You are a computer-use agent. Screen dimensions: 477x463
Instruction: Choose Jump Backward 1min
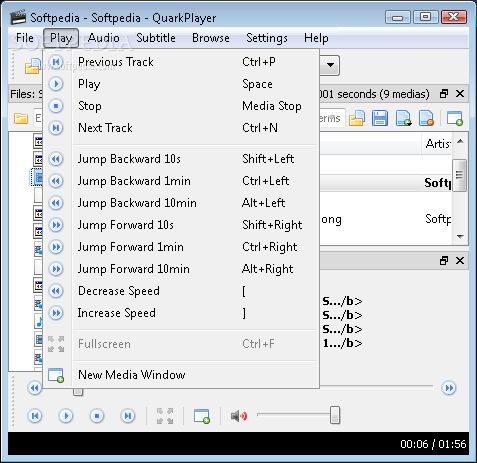pos(181,181)
